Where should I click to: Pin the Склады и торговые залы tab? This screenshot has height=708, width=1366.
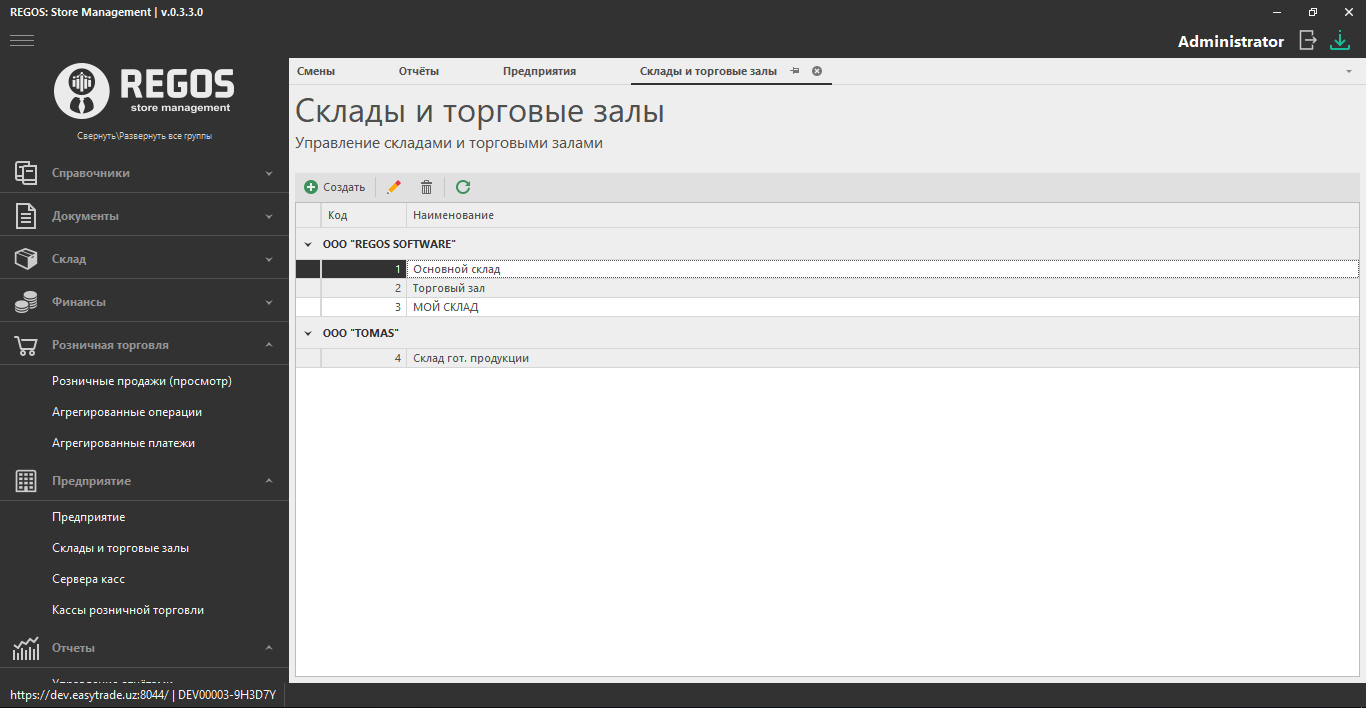pyautogui.click(x=795, y=71)
